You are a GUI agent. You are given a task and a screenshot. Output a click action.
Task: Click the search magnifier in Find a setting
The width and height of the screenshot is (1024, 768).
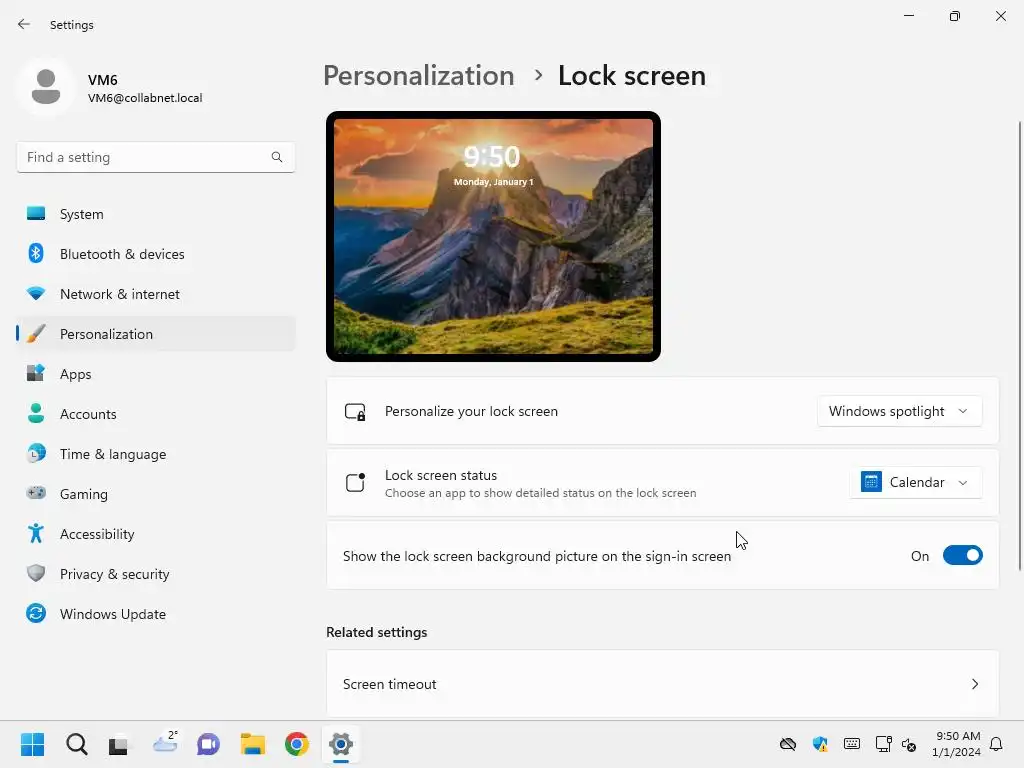click(x=277, y=157)
